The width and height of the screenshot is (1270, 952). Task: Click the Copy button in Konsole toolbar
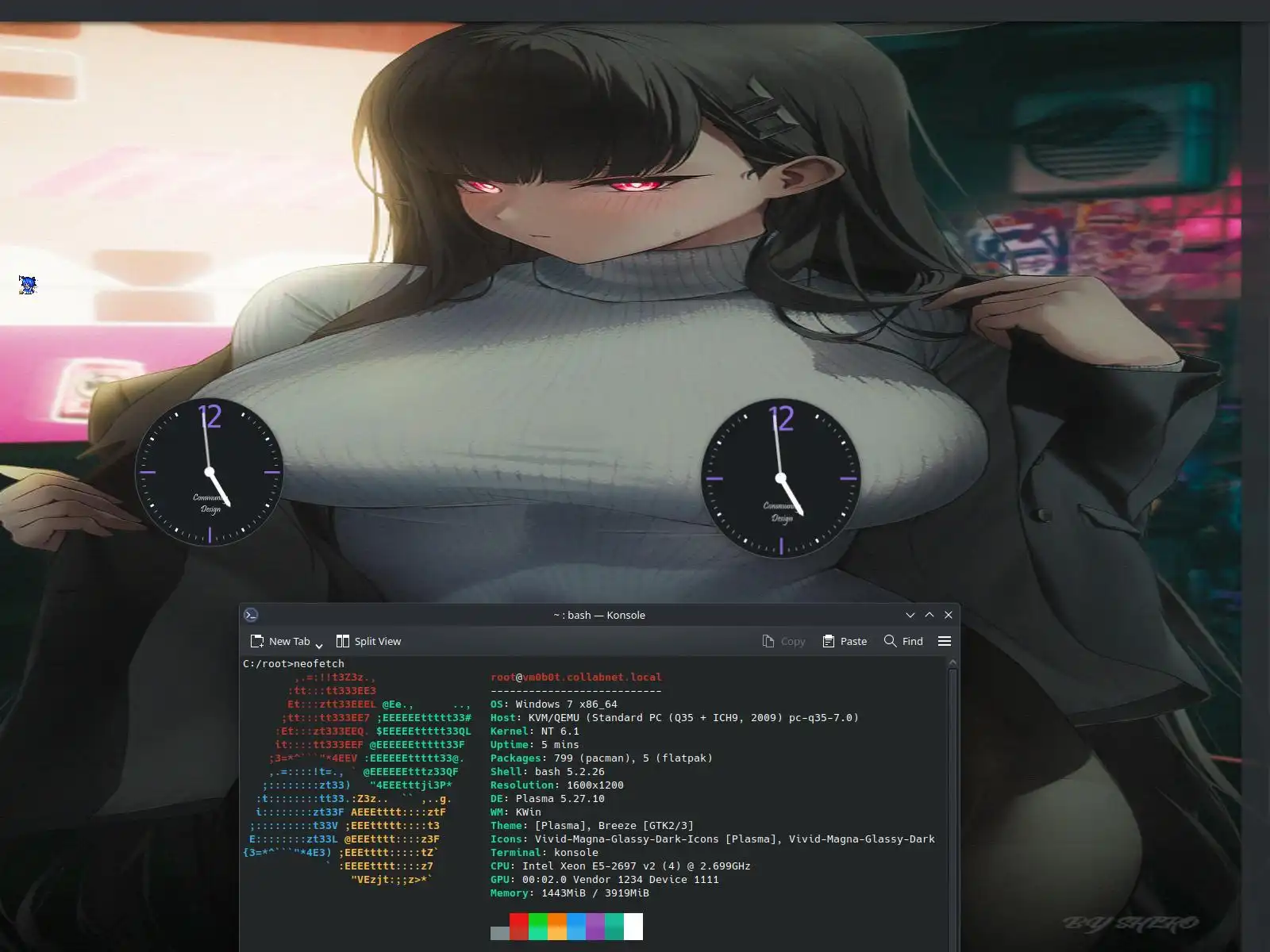pyautogui.click(x=783, y=641)
